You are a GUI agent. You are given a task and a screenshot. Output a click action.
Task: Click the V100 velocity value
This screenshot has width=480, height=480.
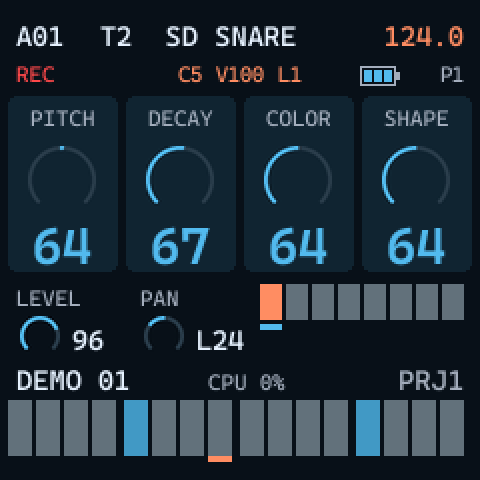(x=240, y=74)
